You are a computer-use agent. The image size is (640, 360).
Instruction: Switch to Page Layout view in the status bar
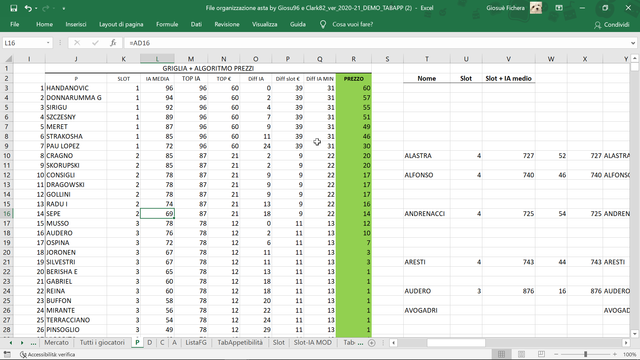point(521,354)
